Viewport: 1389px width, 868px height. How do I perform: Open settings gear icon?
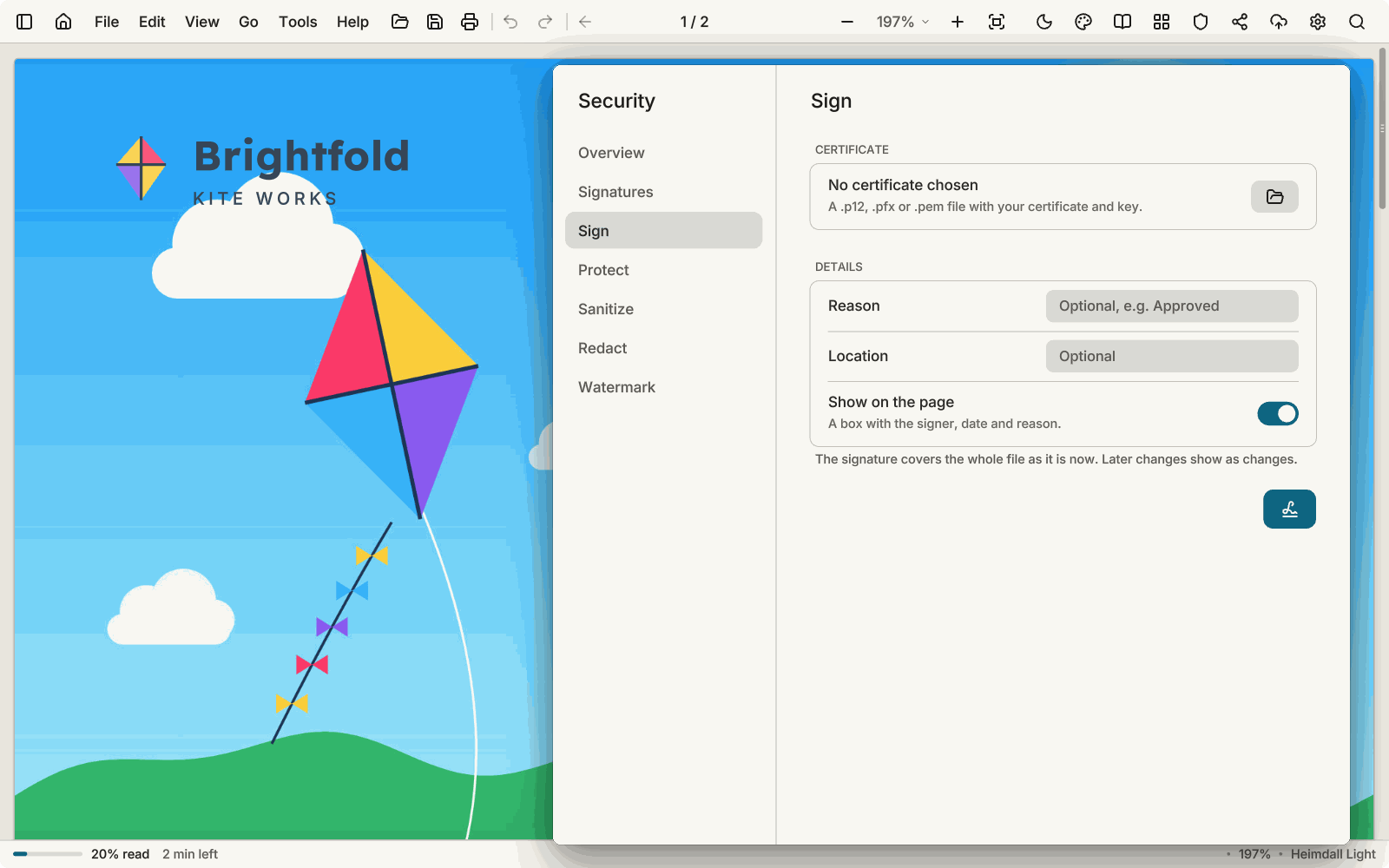coord(1318,22)
